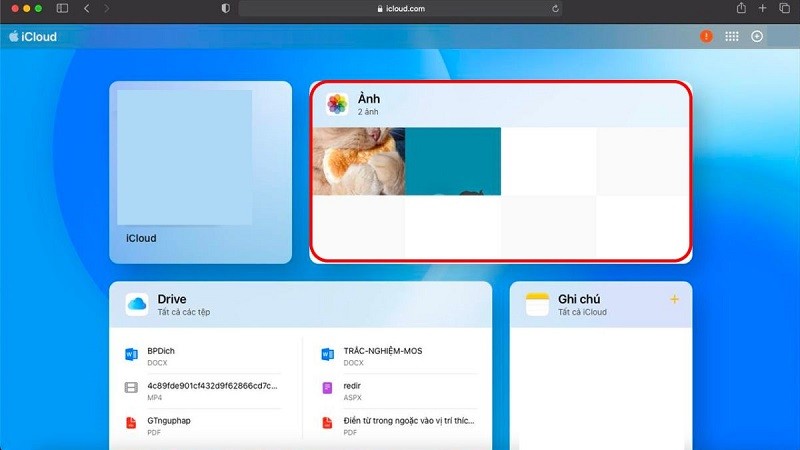The height and width of the screenshot is (450, 800).
Task: Open the Ảnh tile title
Action: click(x=368, y=98)
